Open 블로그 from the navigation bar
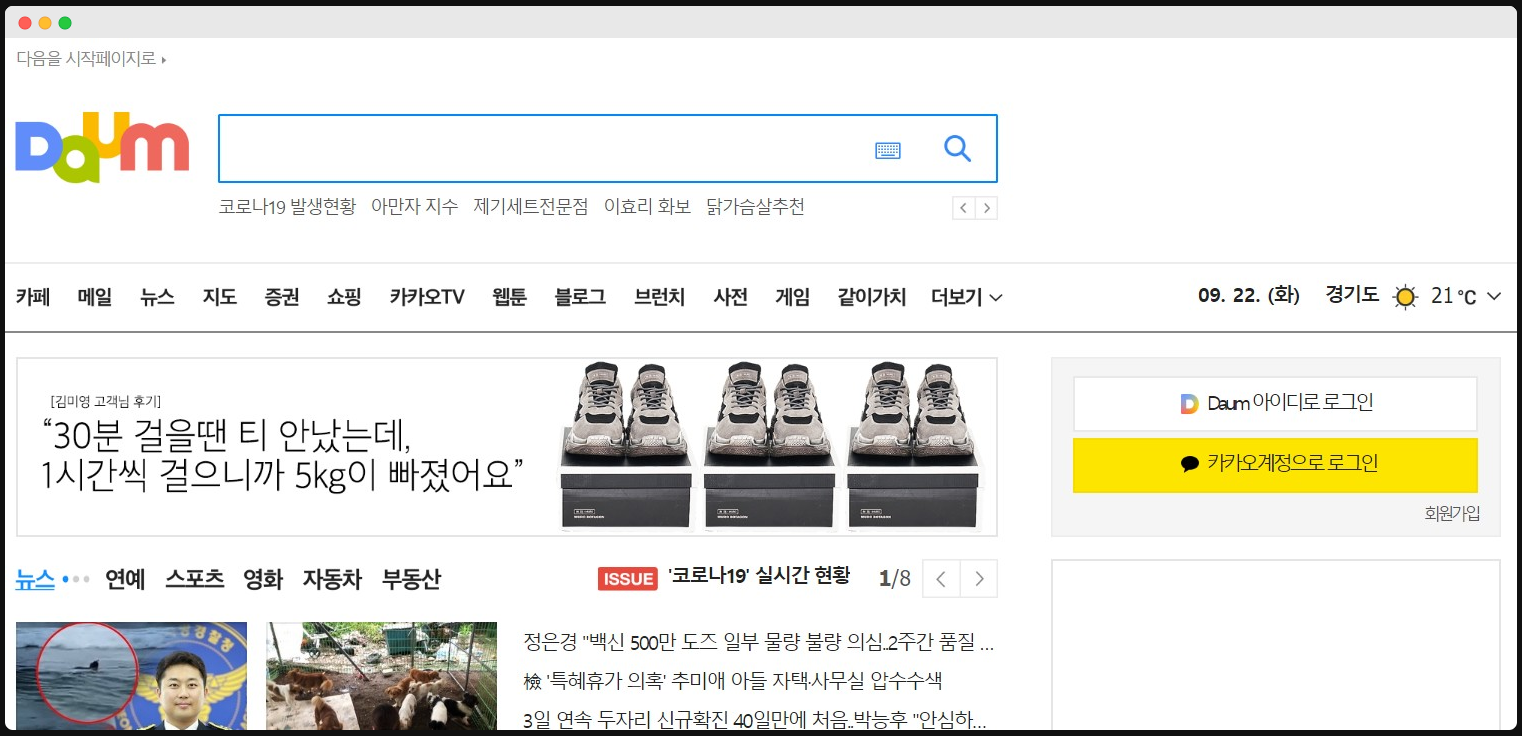Viewport: 1522px width, 736px height. coord(580,297)
